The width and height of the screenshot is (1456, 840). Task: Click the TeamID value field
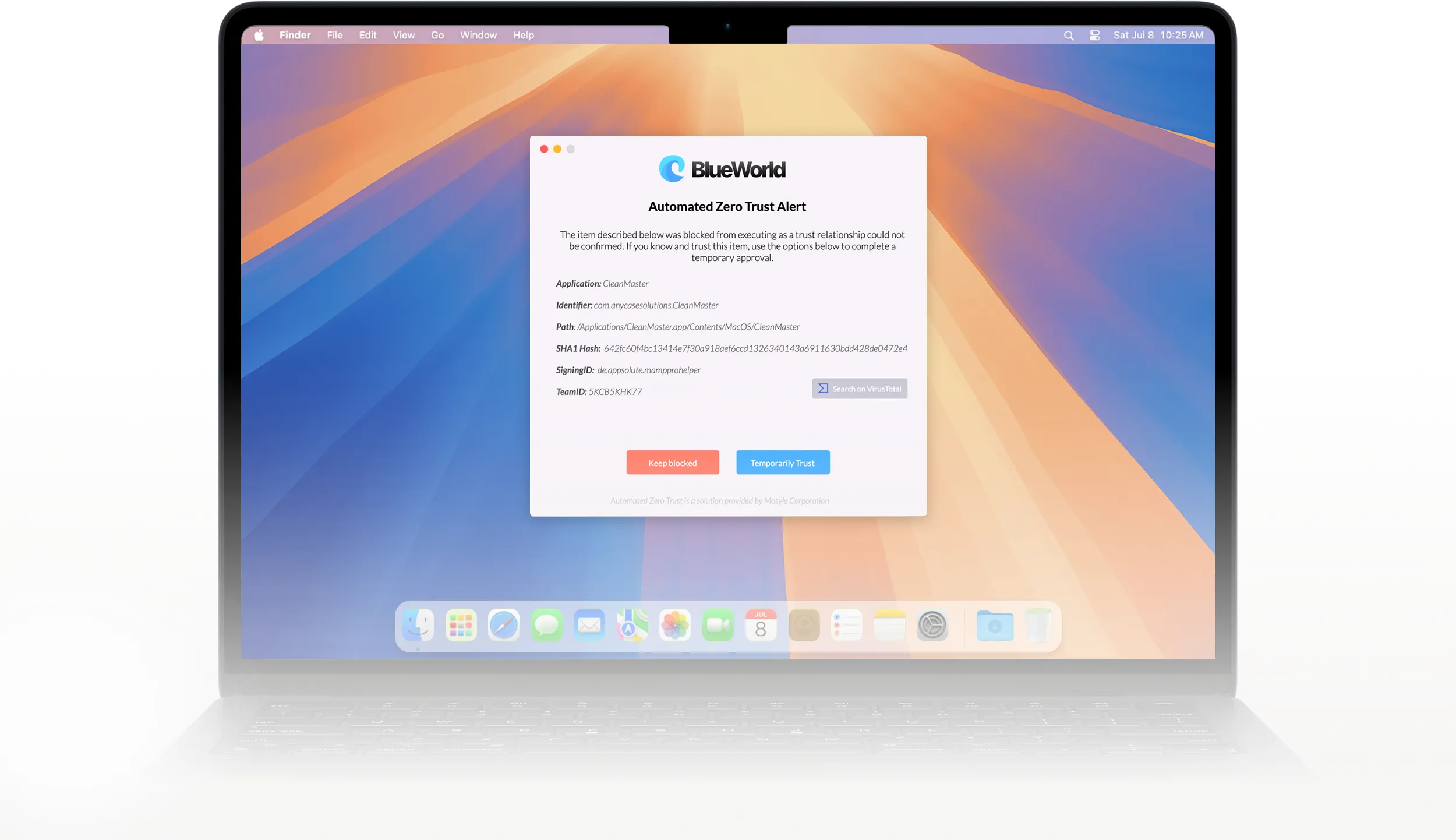click(614, 391)
